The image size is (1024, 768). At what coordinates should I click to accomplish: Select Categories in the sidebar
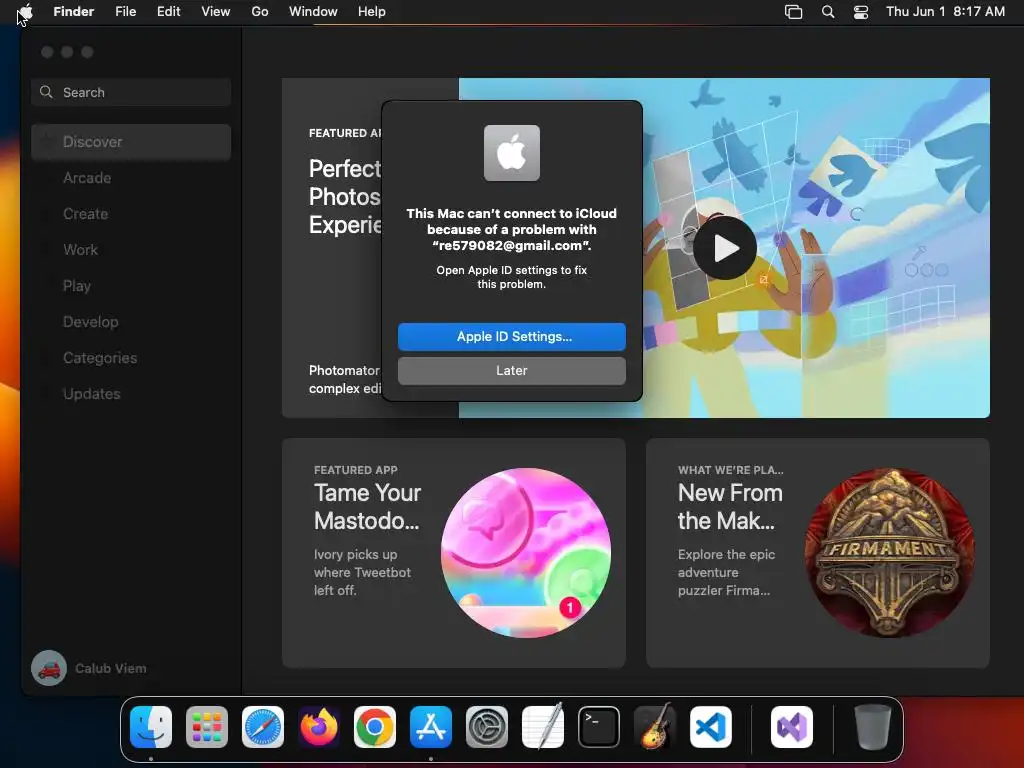[131, 358]
